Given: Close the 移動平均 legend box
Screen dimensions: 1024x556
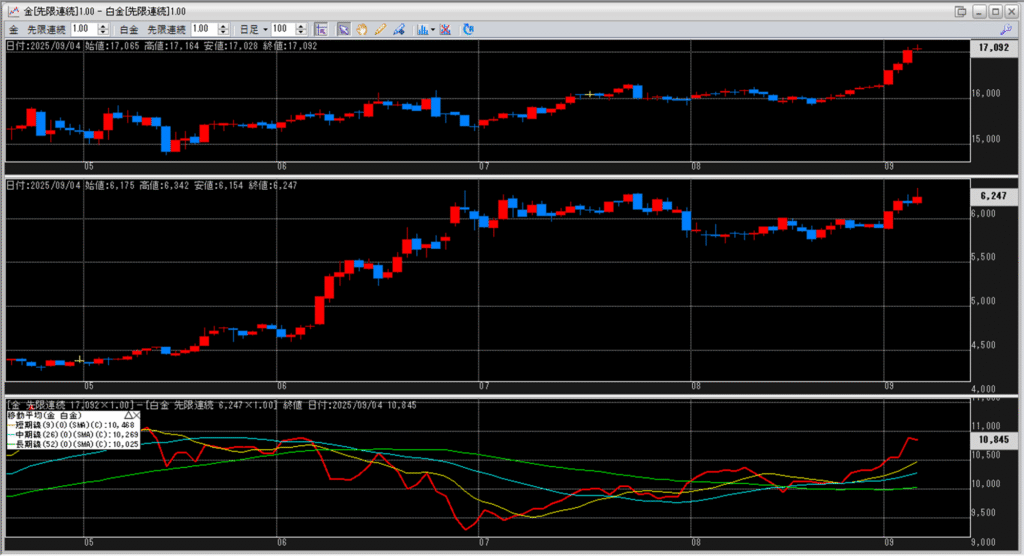Looking at the screenshot, I should [x=136, y=414].
